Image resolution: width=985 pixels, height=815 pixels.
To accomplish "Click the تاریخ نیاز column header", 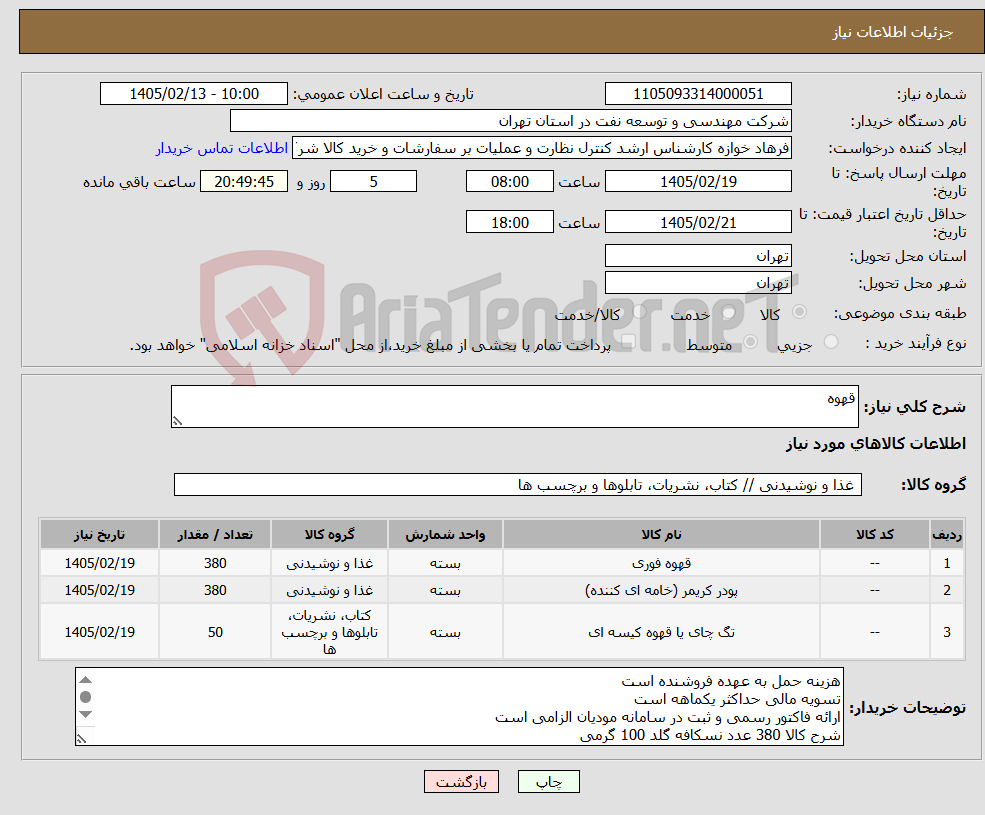I will point(99,535).
